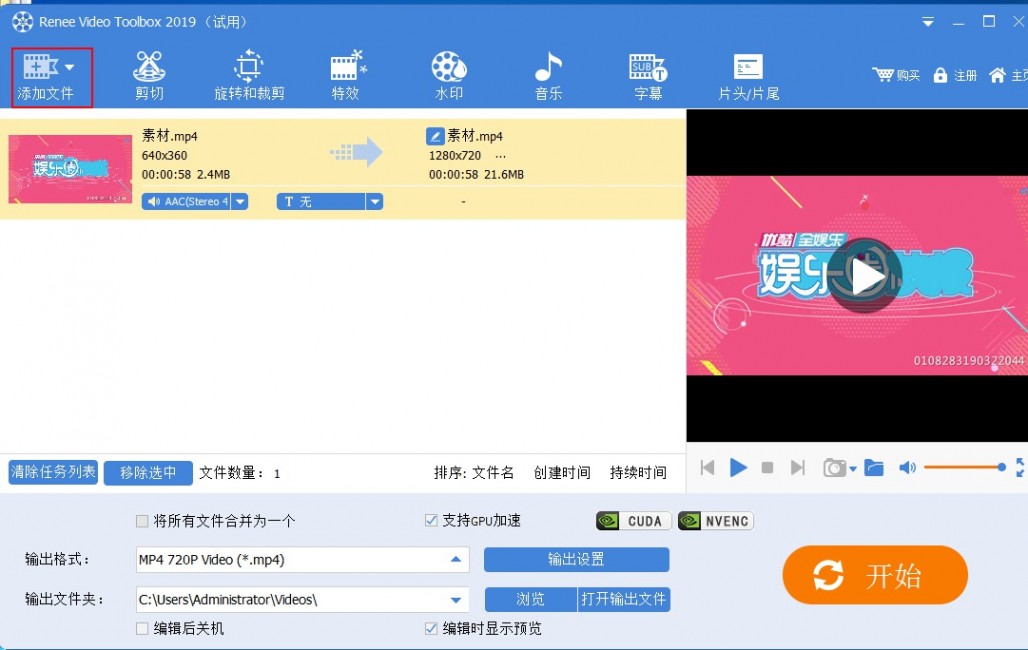Open the snapshot folder icon
This screenshot has height=650, width=1028.
click(874, 468)
